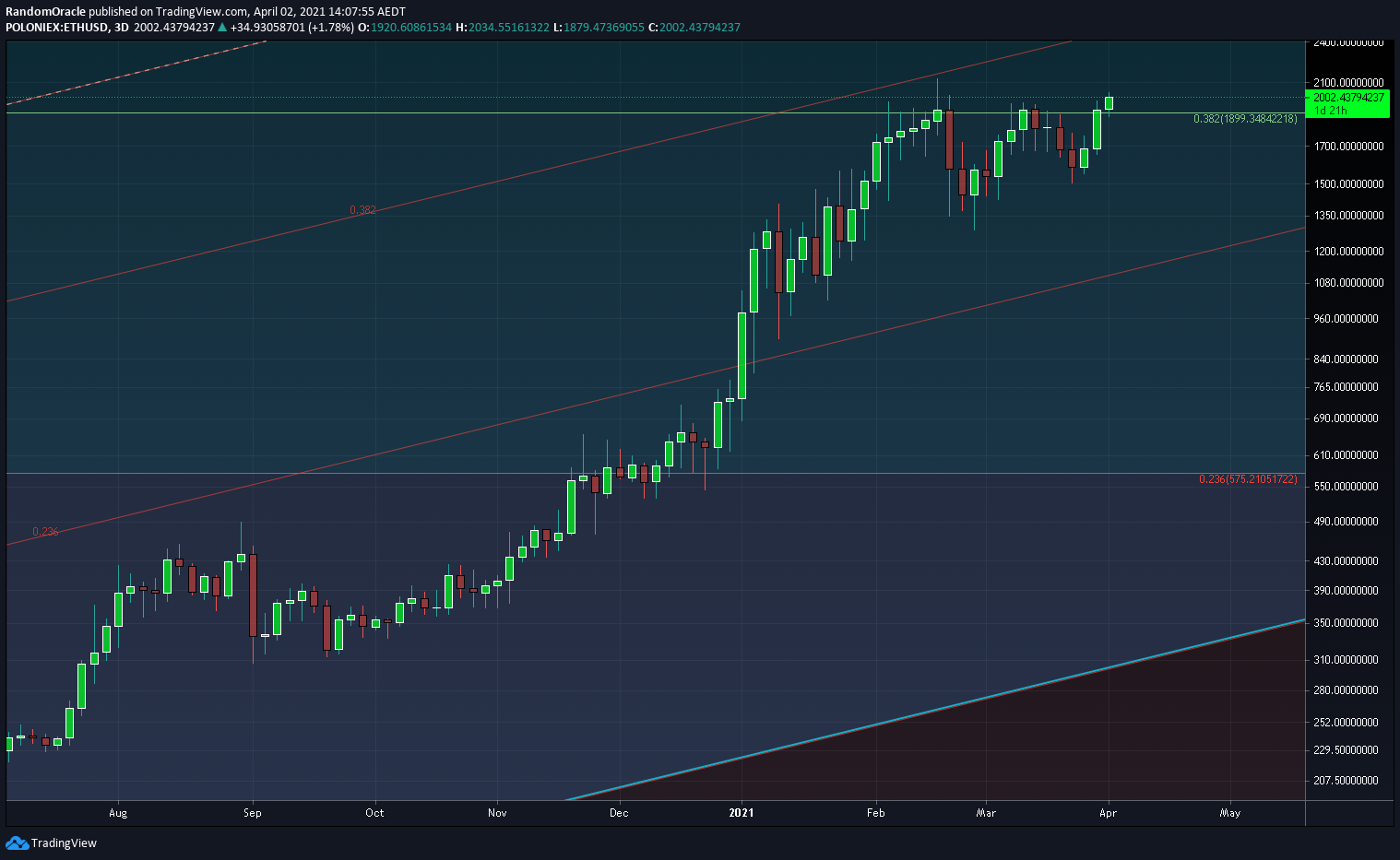
Task: Click the Feb label on time axis
Action: tap(876, 813)
